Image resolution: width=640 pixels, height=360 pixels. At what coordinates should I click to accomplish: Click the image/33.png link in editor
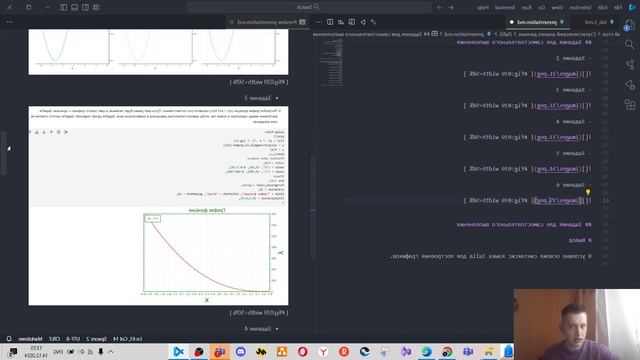[x=558, y=137]
